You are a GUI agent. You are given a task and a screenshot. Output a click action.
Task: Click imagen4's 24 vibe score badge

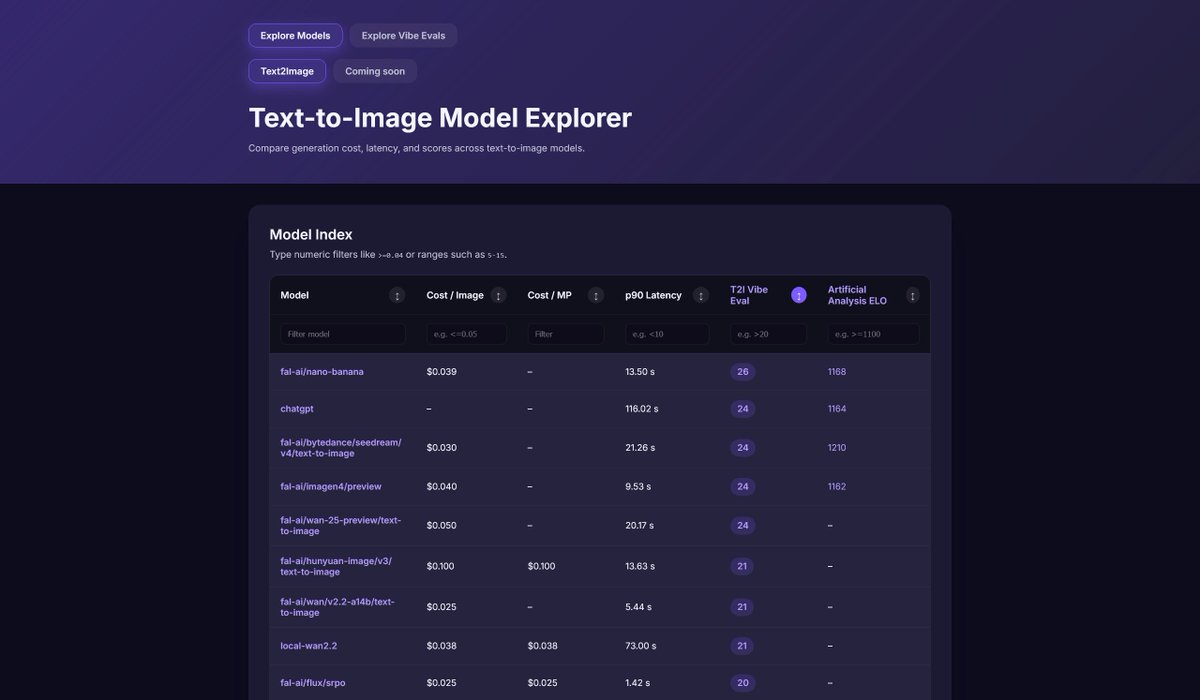coord(742,487)
